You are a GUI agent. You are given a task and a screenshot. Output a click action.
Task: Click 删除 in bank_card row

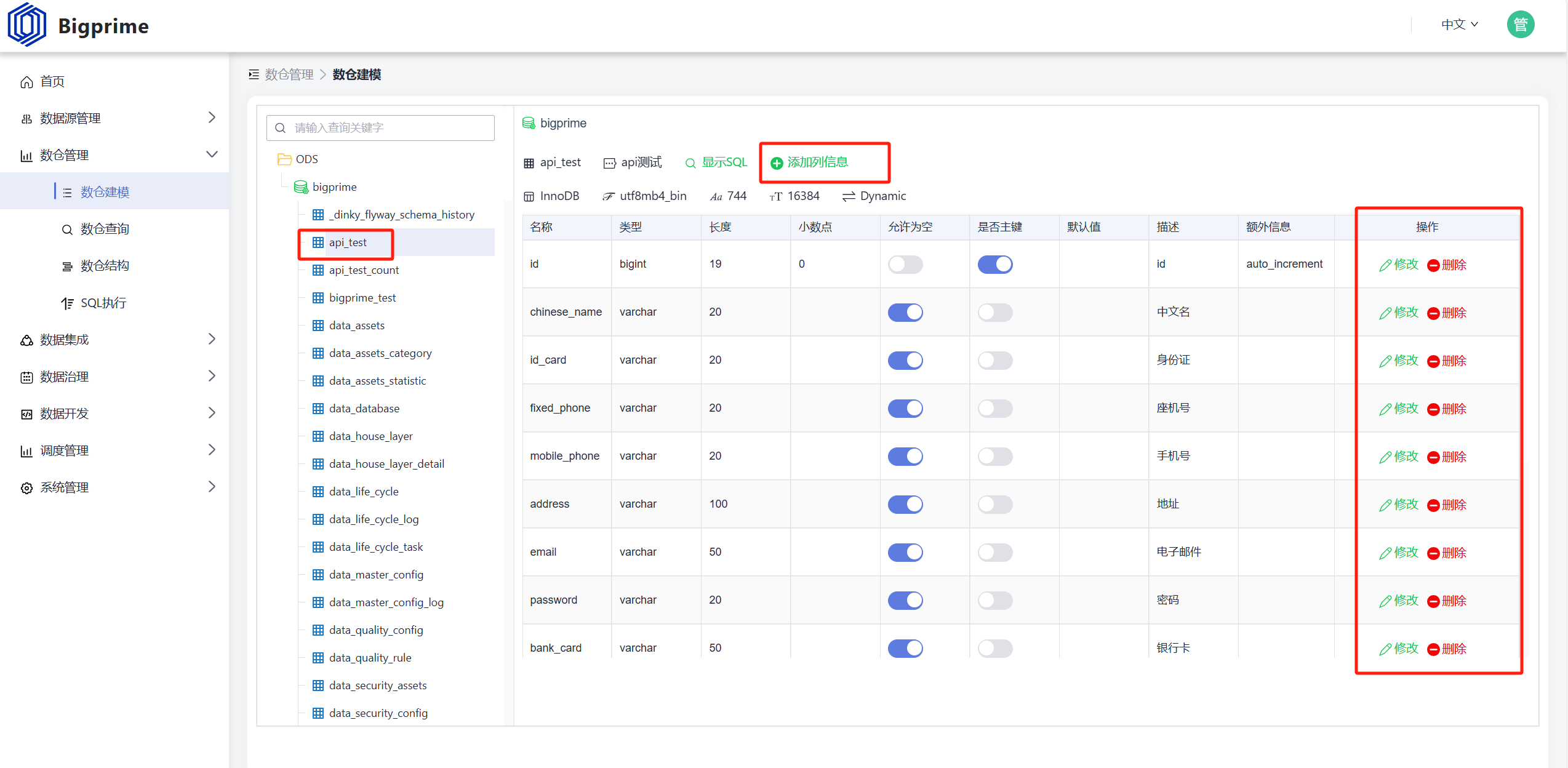click(1447, 649)
